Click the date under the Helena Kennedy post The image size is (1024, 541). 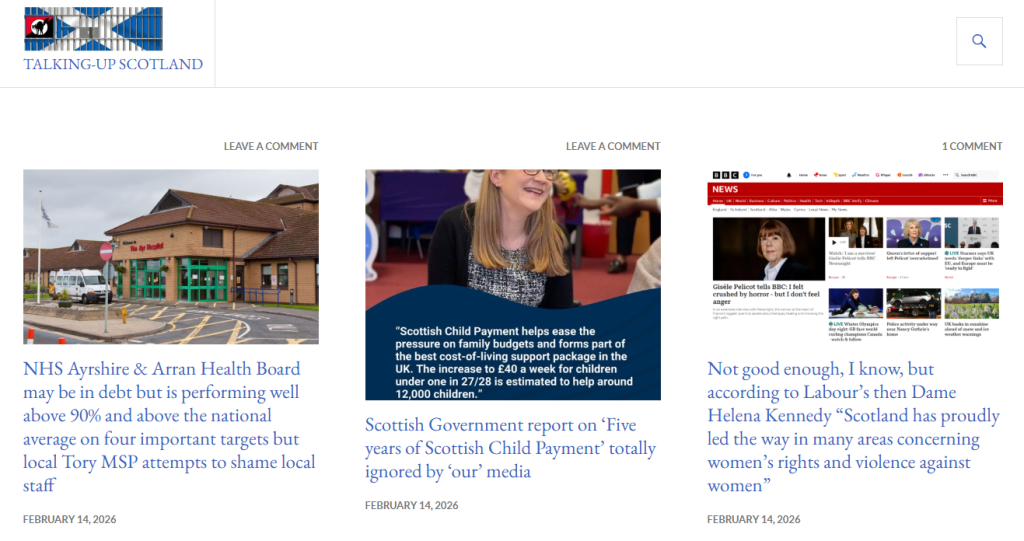click(x=754, y=519)
